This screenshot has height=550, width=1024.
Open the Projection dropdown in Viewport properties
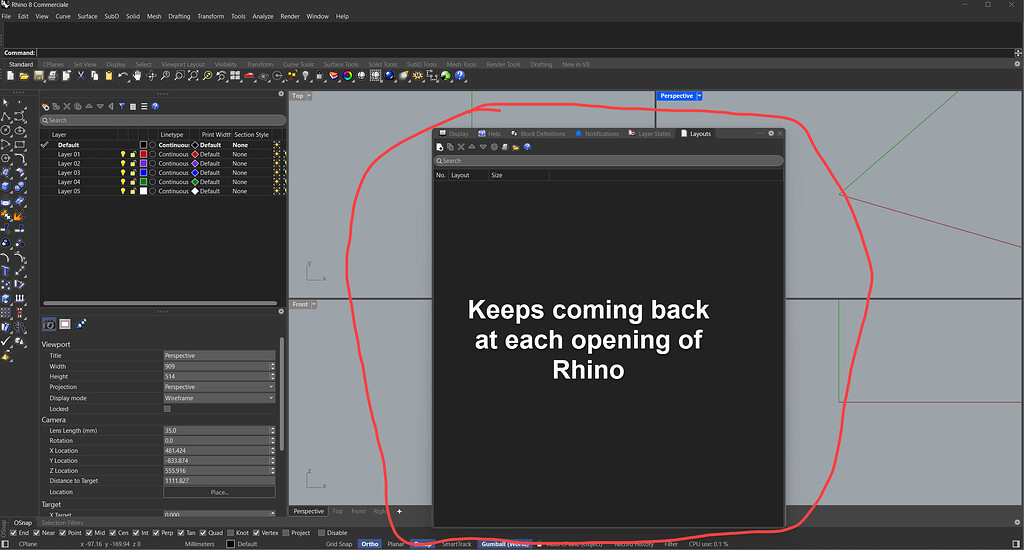tap(219, 387)
